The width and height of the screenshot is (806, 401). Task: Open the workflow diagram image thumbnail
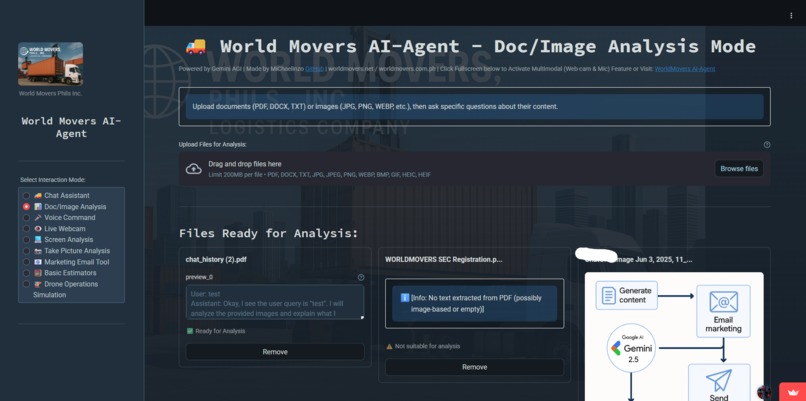[674, 336]
